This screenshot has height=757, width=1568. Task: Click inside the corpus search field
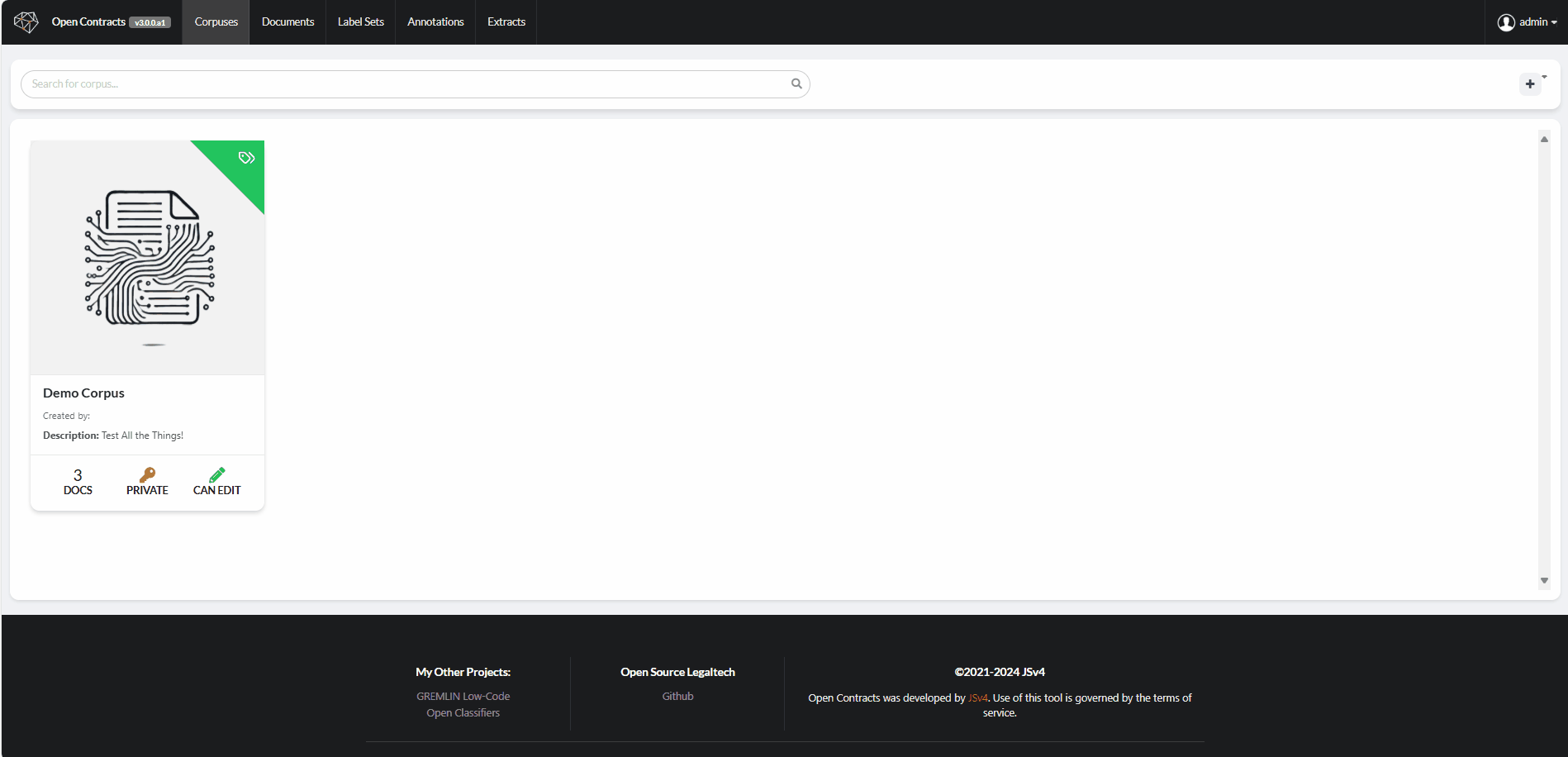point(330,83)
